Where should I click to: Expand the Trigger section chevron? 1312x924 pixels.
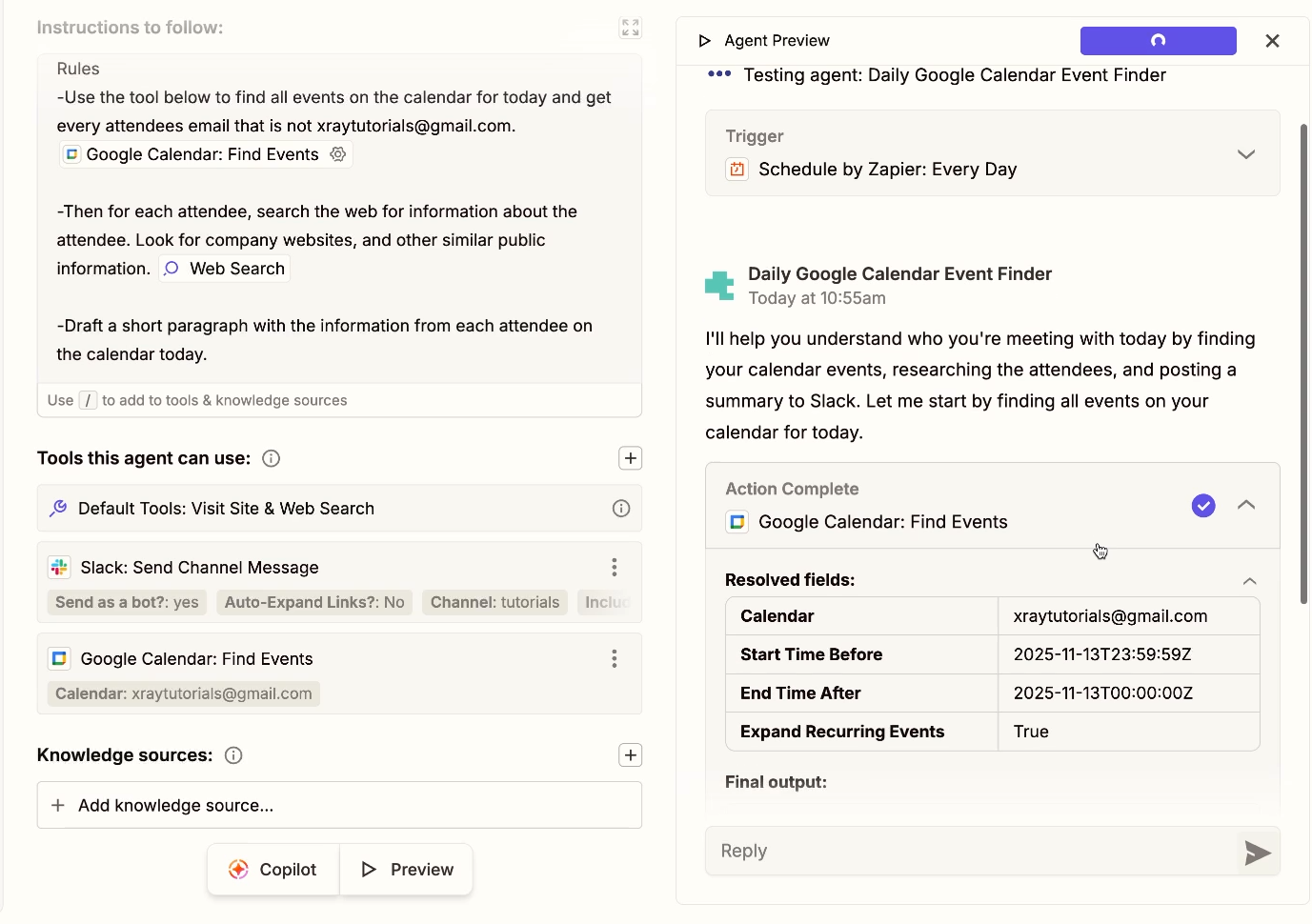(1246, 154)
